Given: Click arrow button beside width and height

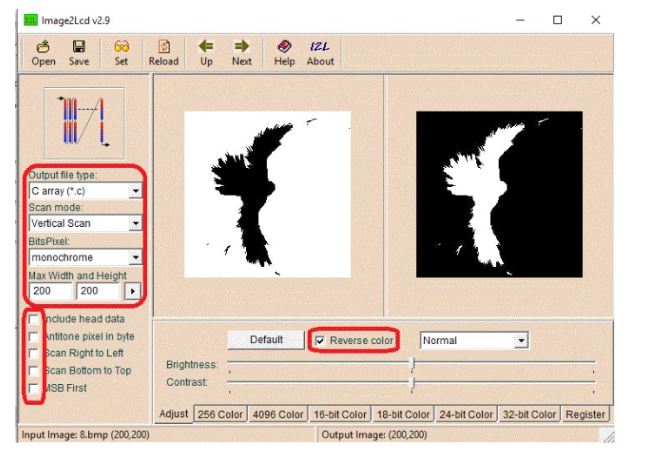Looking at the screenshot, I should point(133,291).
